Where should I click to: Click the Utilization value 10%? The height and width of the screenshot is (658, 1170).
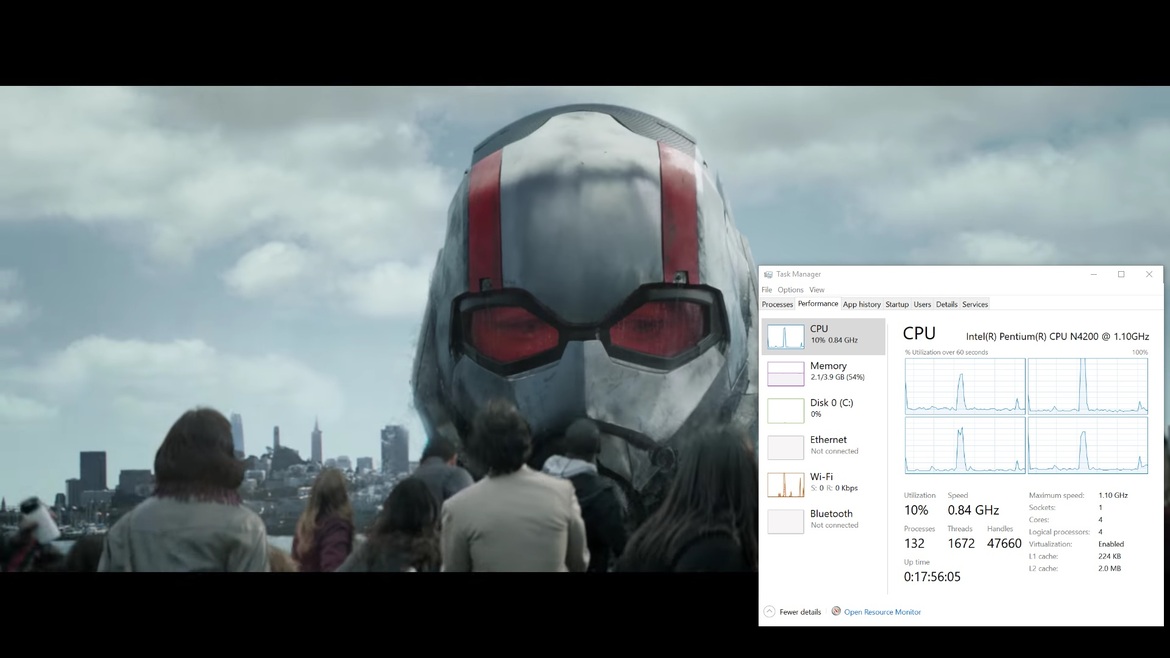tap(916, 510)
